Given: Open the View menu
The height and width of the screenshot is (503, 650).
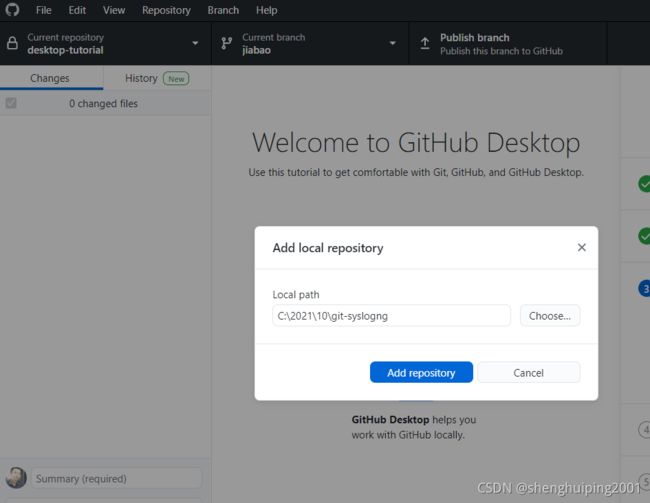Looking at the screenshot, I should click(x=114, y=10).
